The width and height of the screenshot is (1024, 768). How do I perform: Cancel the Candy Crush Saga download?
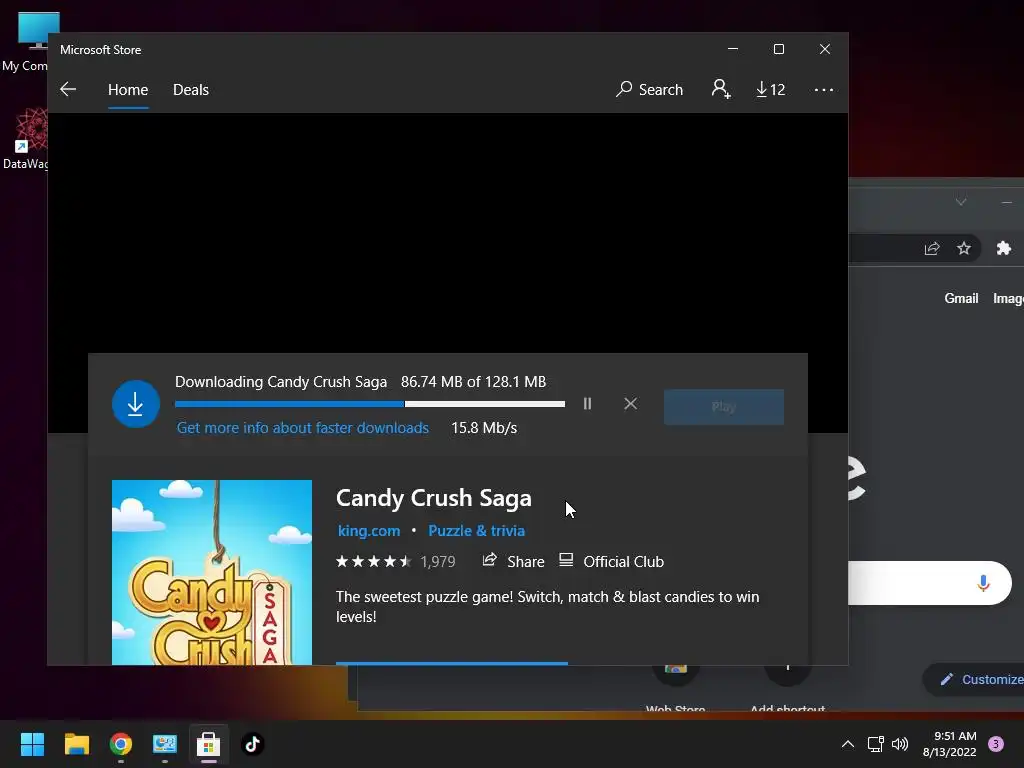point(630,404)
